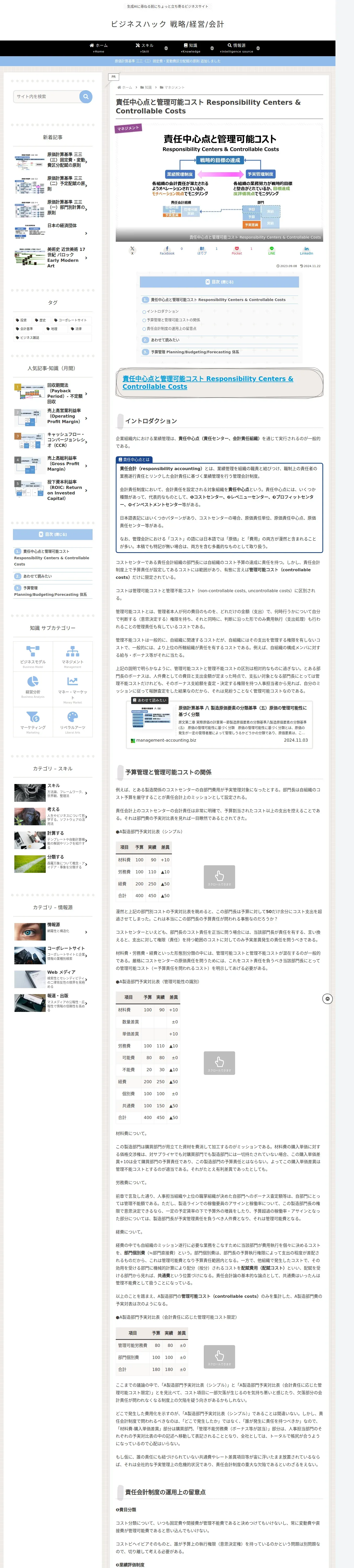Image resolution: width=354 pixels, height=1568 pixels.
Task: Click the マネジメント folder icon in breadcrumb
Action: 162,87
